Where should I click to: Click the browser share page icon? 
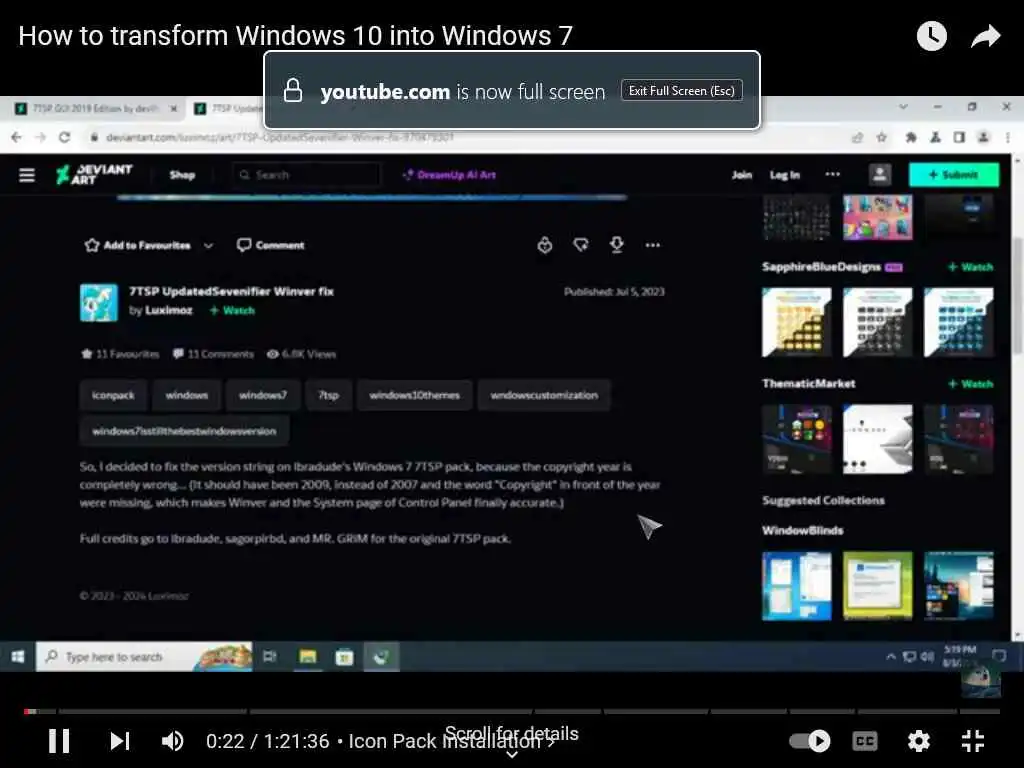(857, 137)
